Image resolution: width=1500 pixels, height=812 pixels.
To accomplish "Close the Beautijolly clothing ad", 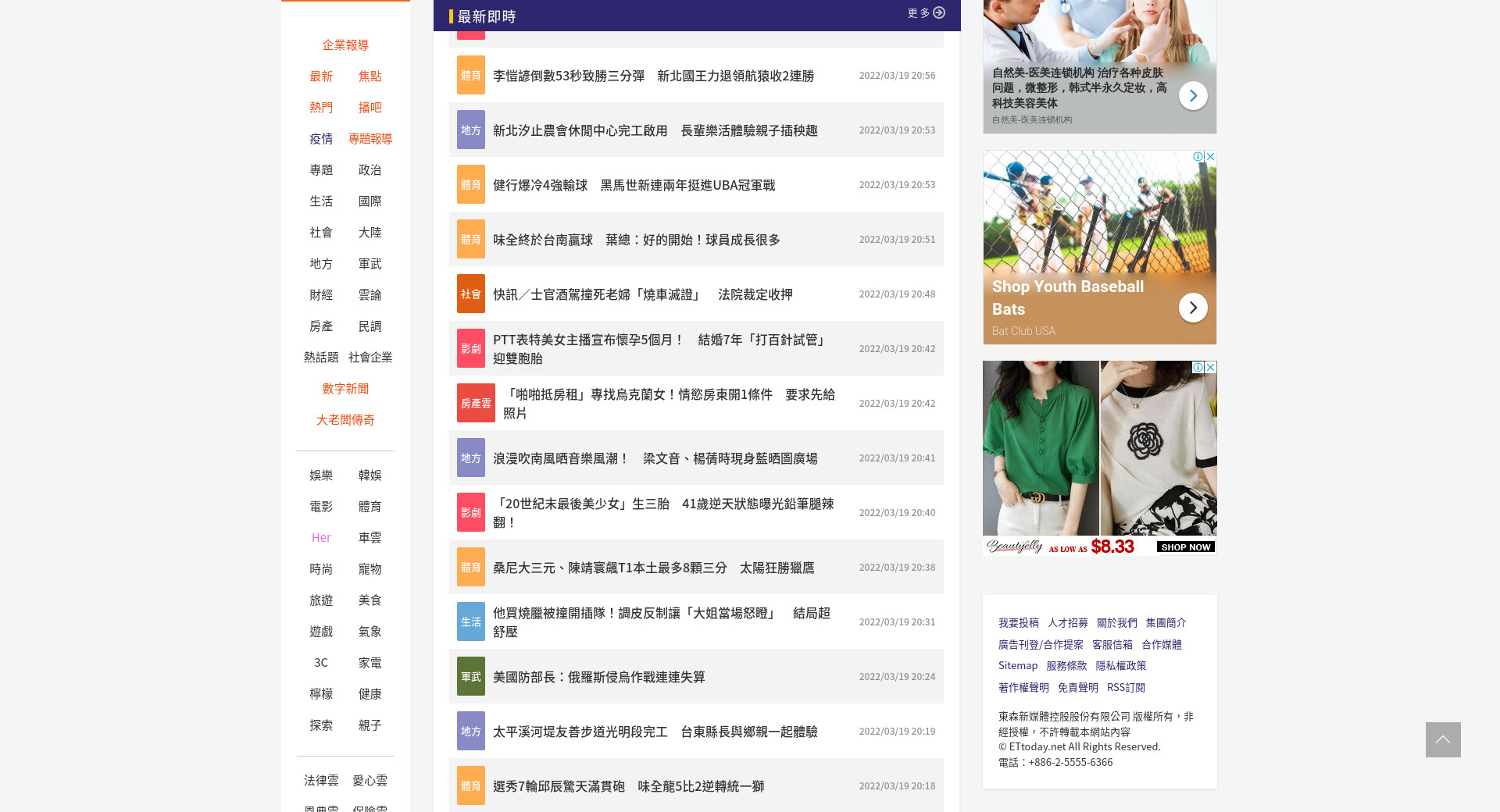I will [1210, 367].
